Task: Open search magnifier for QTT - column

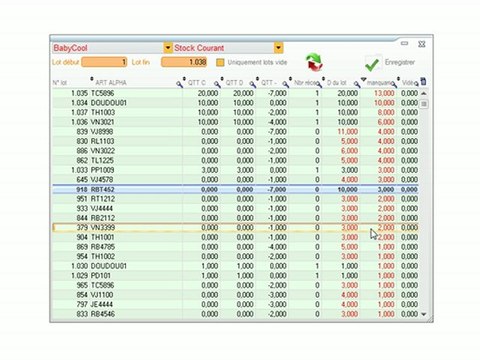Action: coord(286,84)
